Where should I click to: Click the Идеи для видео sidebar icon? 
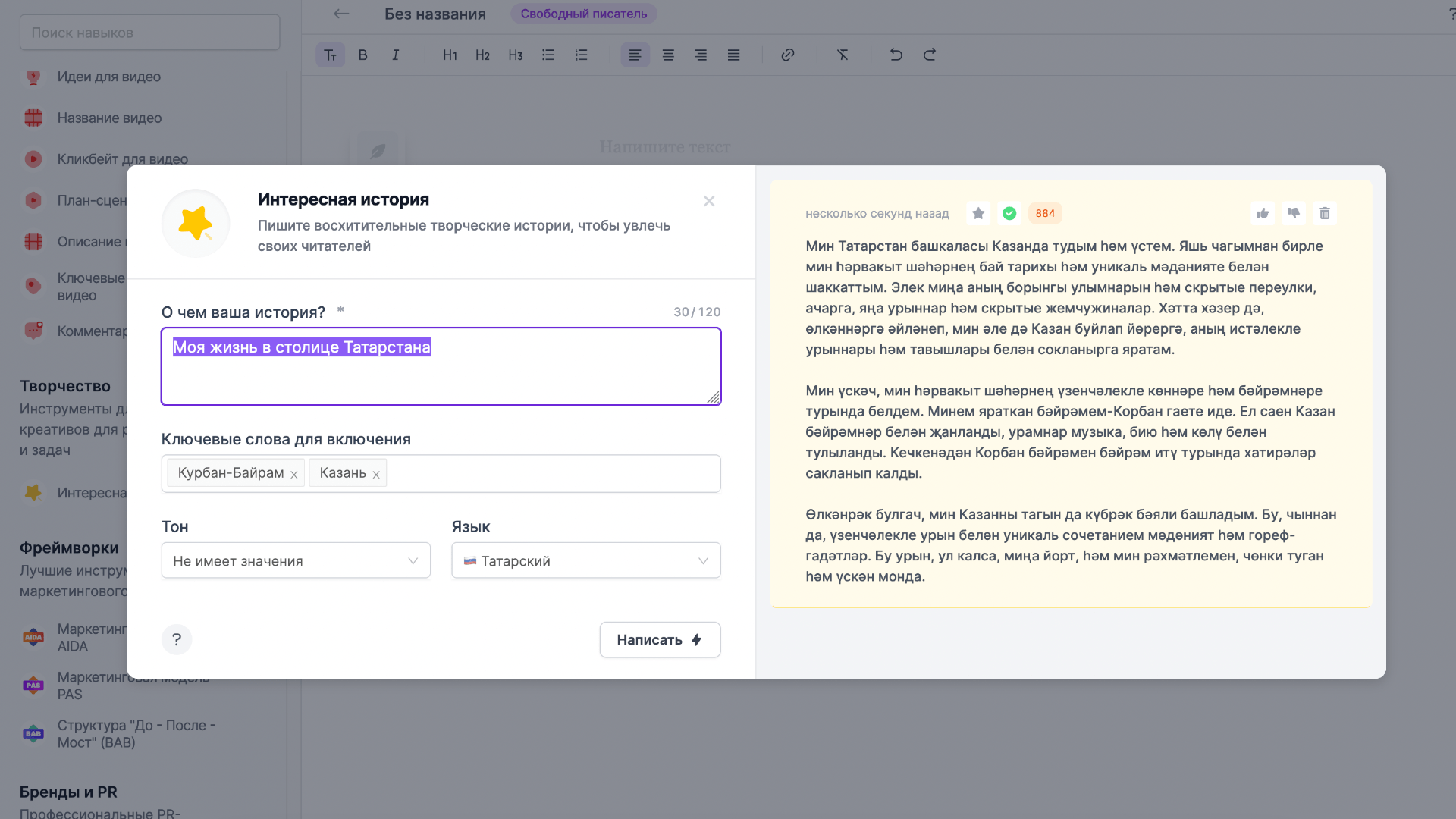pyautogui.click(x=33, y=77)
